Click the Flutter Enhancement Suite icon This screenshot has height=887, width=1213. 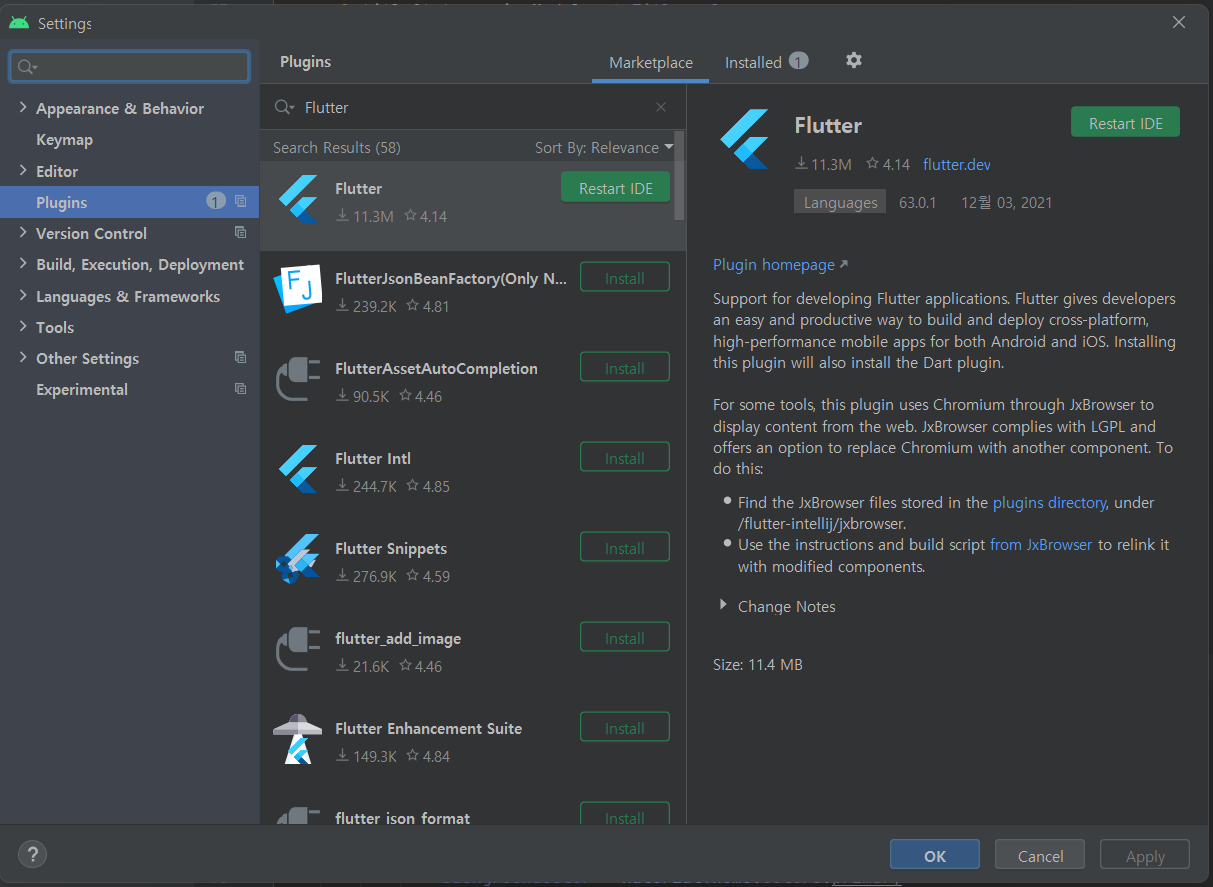[297, 739]
